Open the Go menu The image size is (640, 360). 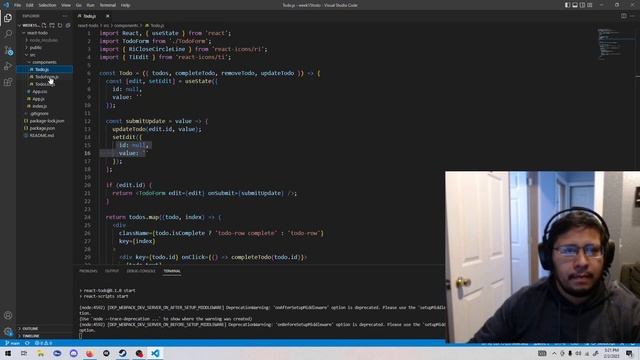point(78,5)
